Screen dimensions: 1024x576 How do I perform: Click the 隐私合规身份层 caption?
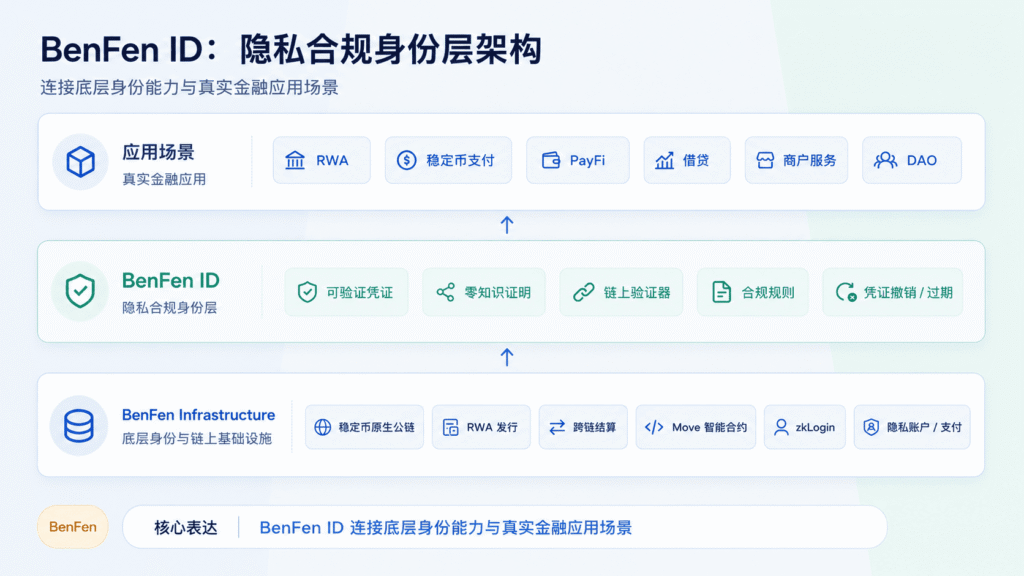169,308
